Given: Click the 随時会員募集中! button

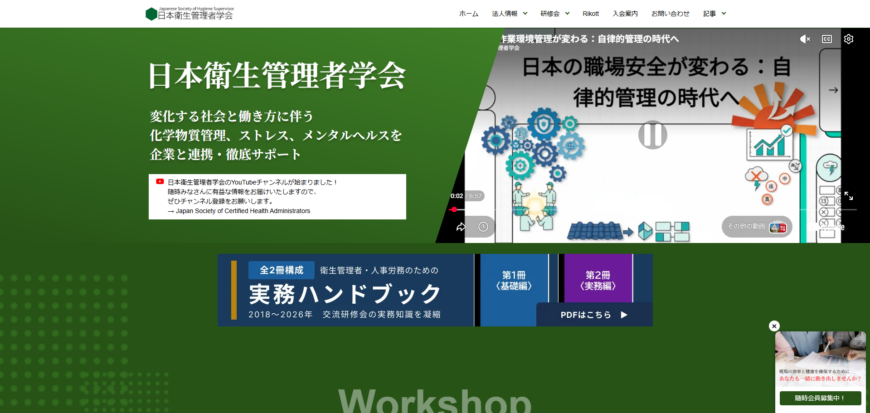Looking at the screenshot, I should point(820,398).
